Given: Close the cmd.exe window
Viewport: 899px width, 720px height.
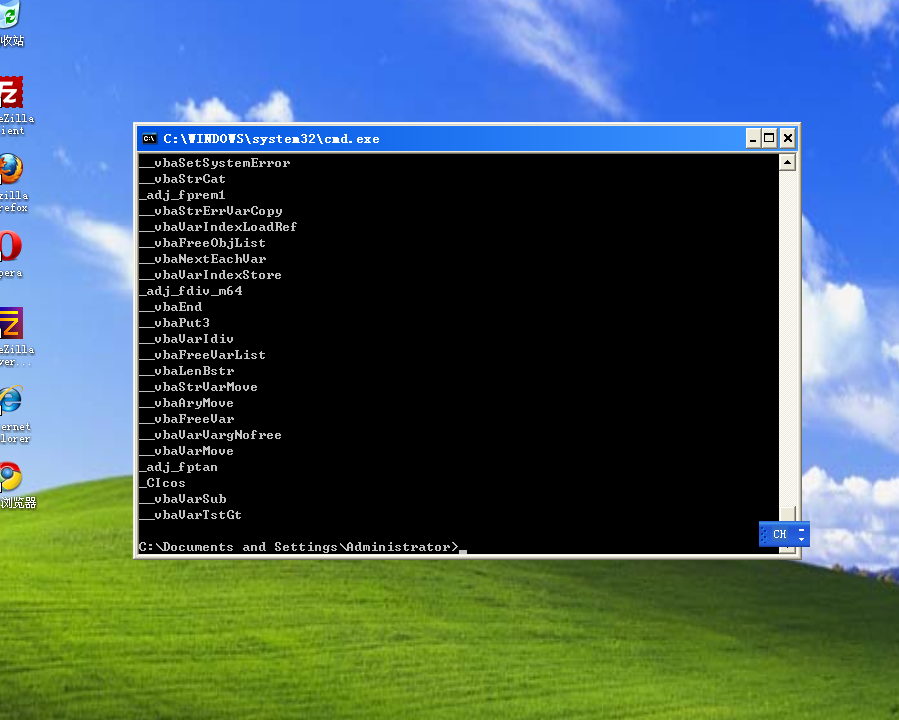Looking at the screenshot, I should 788,139.
